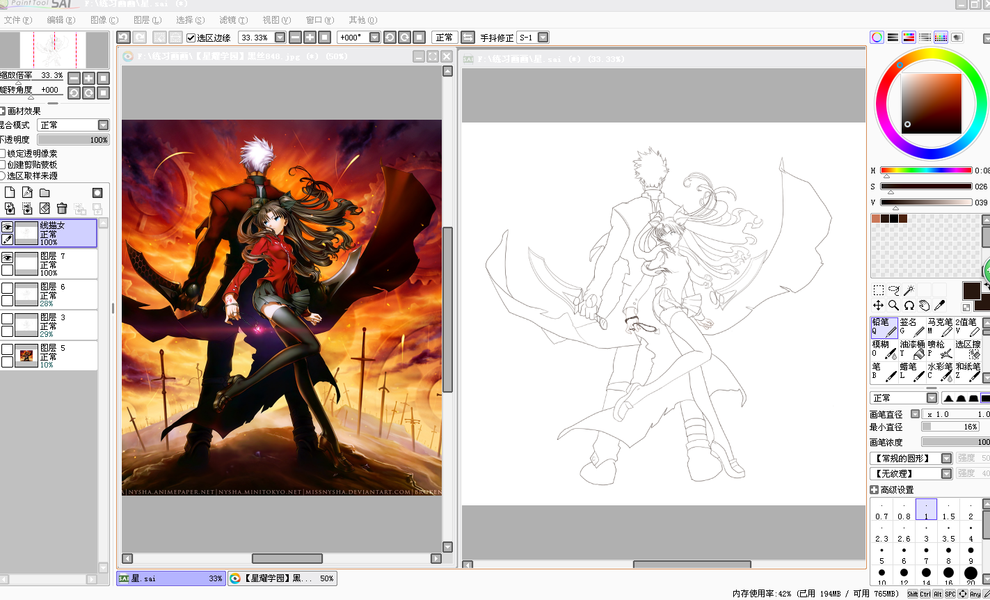Open the 视图 menu
Image resolution: width=990 pixels, height=600 pixels.
(x=277, y=20)
